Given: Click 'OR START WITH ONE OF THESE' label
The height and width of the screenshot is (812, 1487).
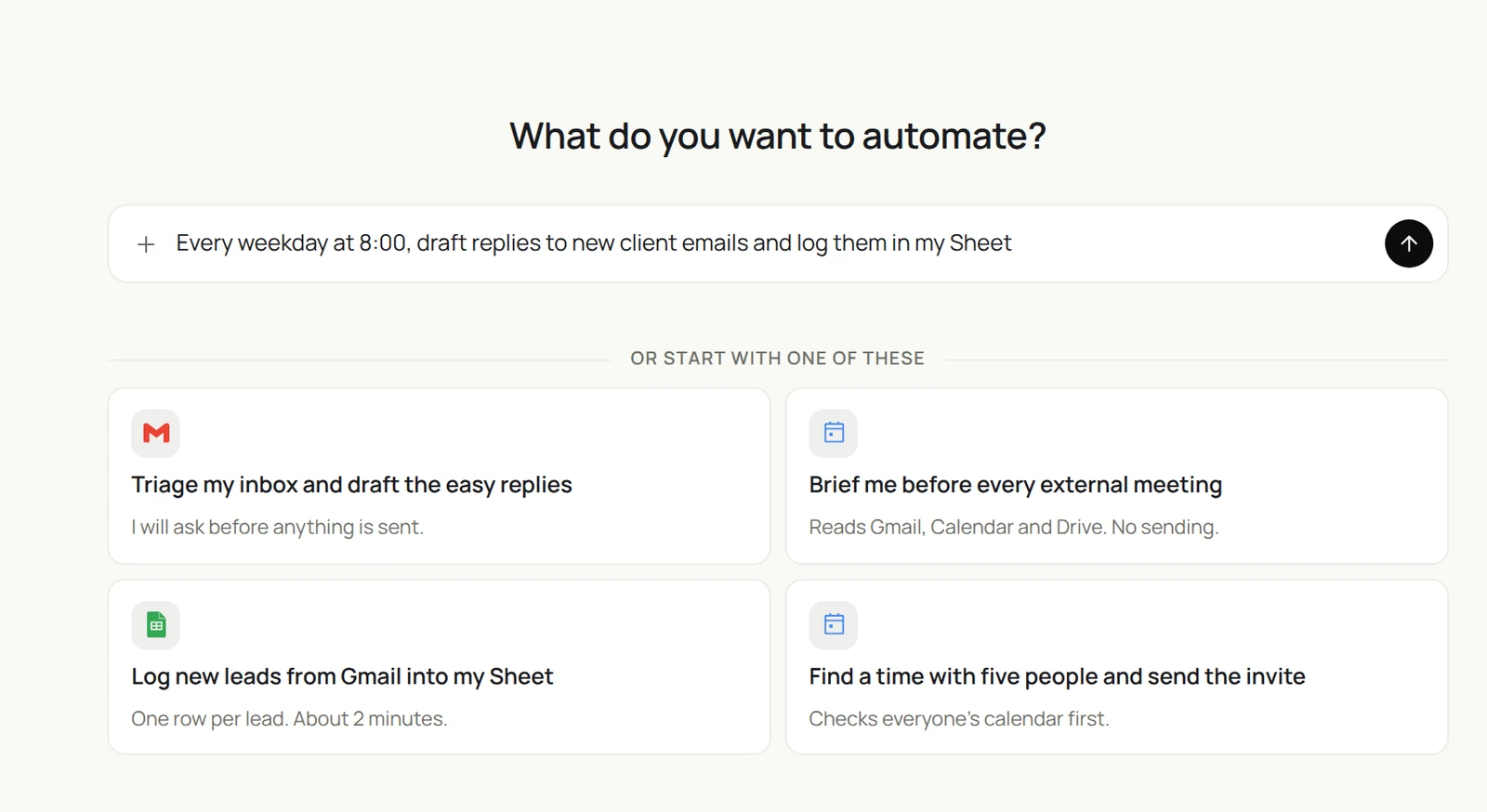Looking at the screenshot, I should (777, 359).
